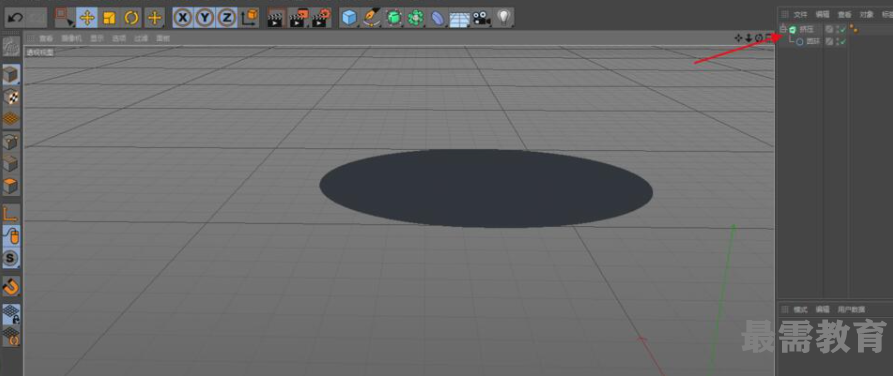Enable Polygons mode in the left sidebar
This screenshot has height=376, width=893.
[x=11, y=186]
